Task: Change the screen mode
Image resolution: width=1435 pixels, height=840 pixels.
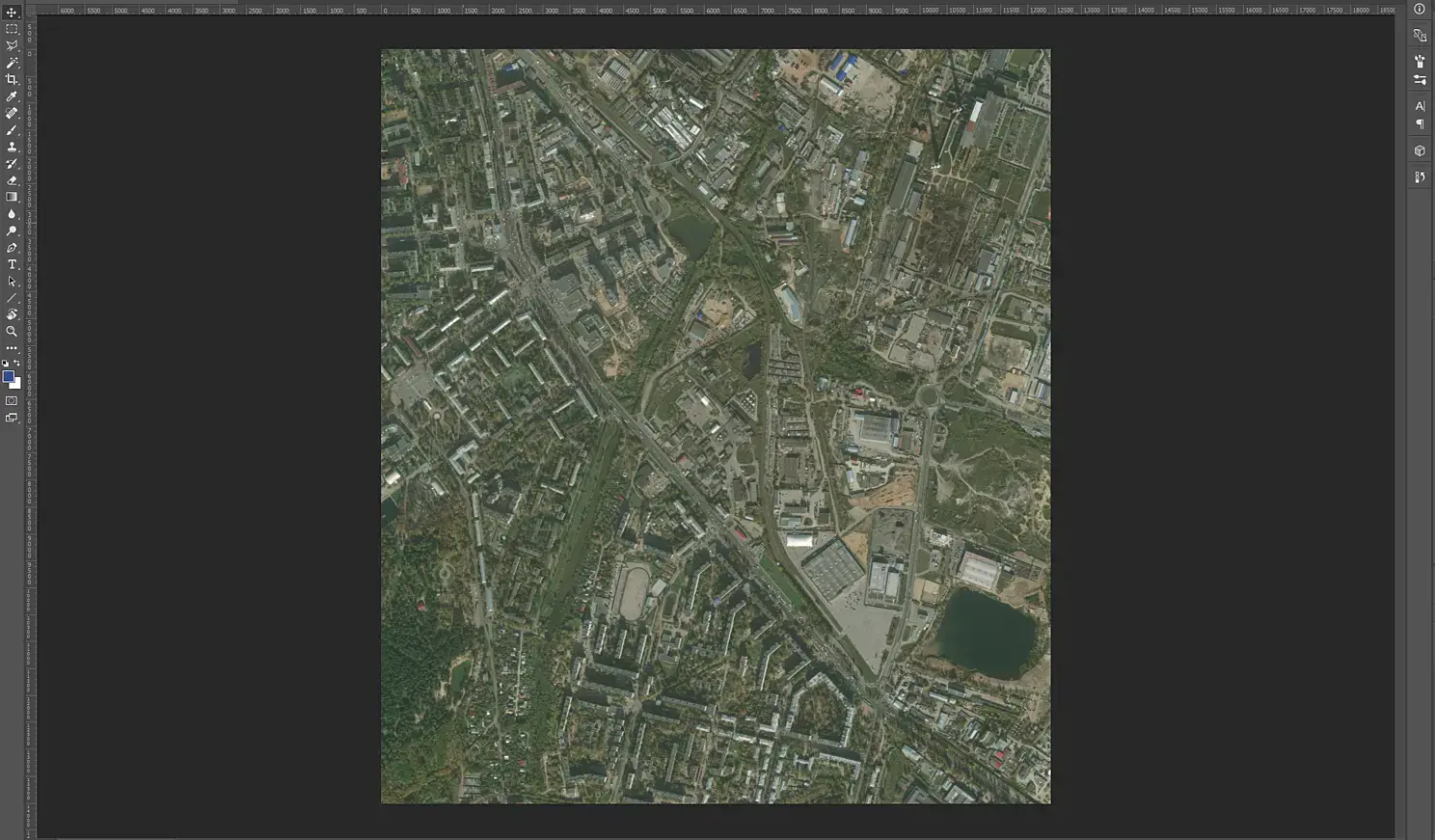Action: pos(12,418)
